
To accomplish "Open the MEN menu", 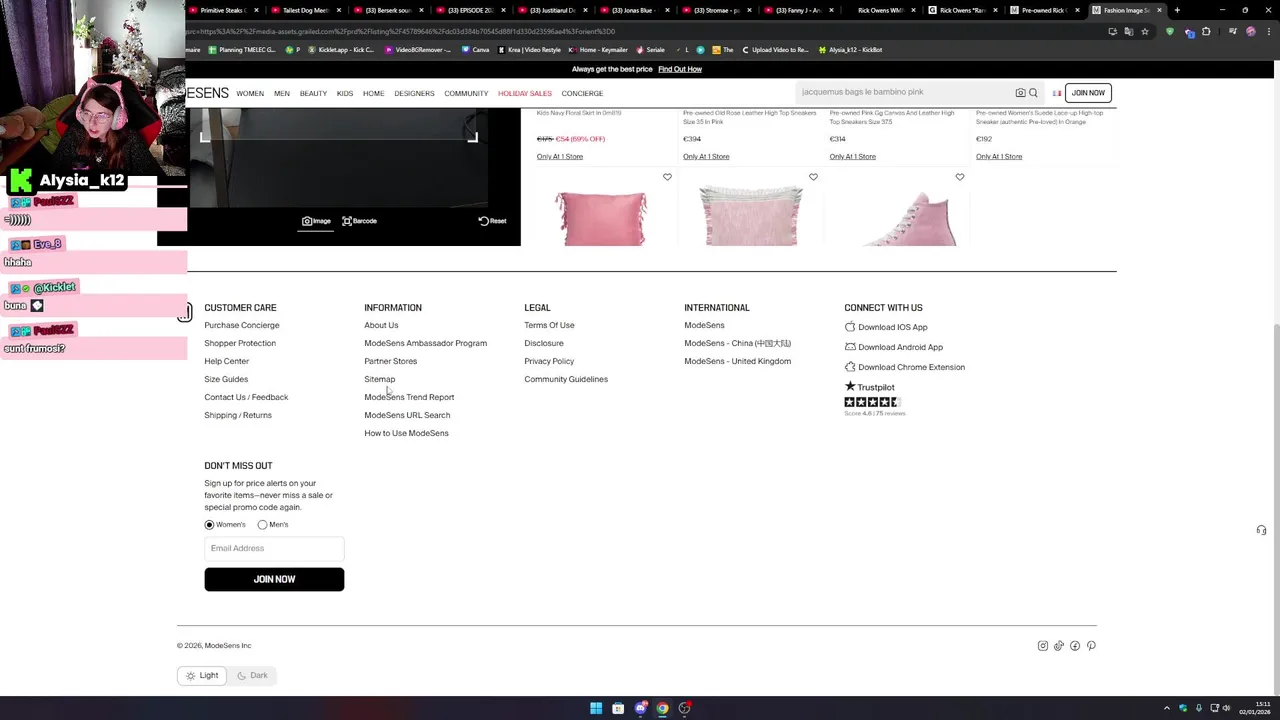I will [282, 93].
